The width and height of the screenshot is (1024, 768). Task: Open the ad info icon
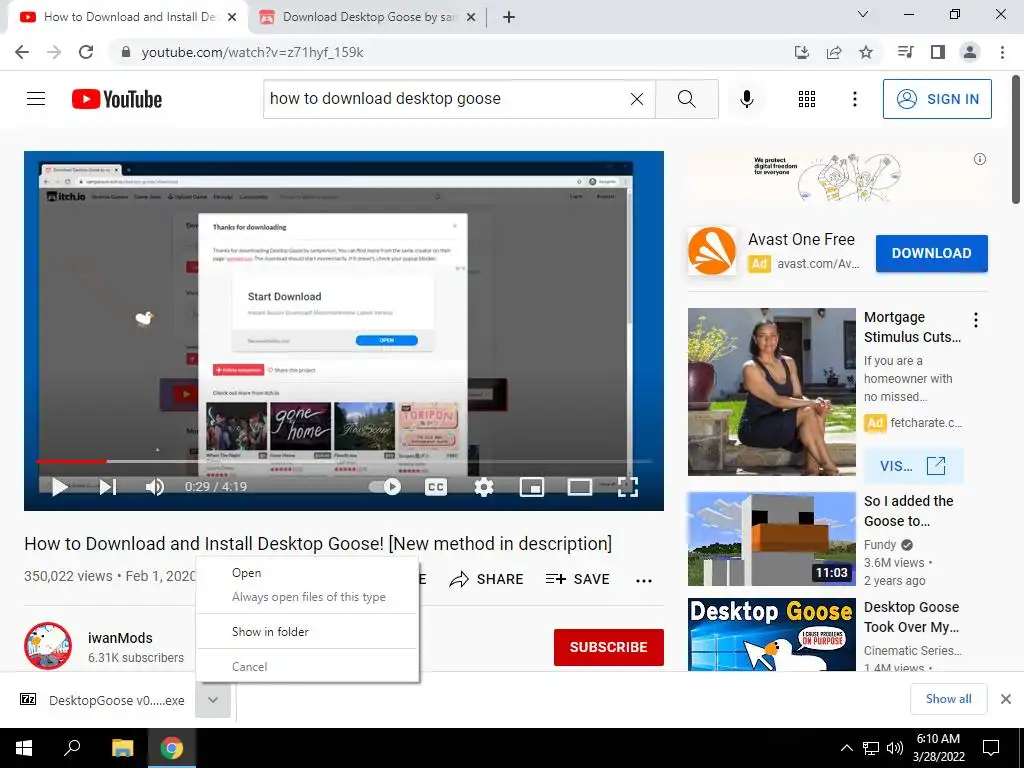click(980, 159)
